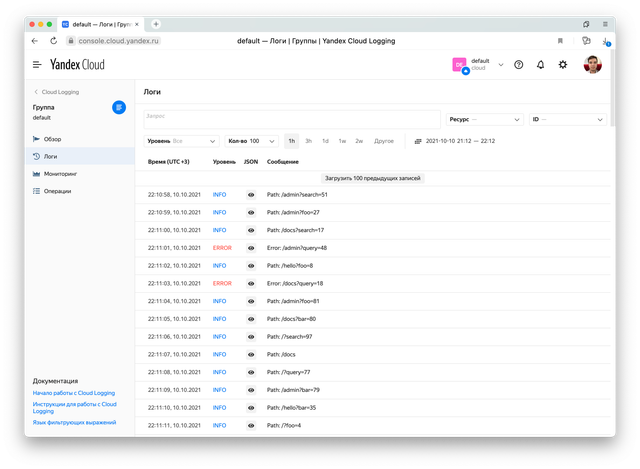This screenshot has height=469, width=640.
Task: Click the browser reload button
Action: (54, 41)
